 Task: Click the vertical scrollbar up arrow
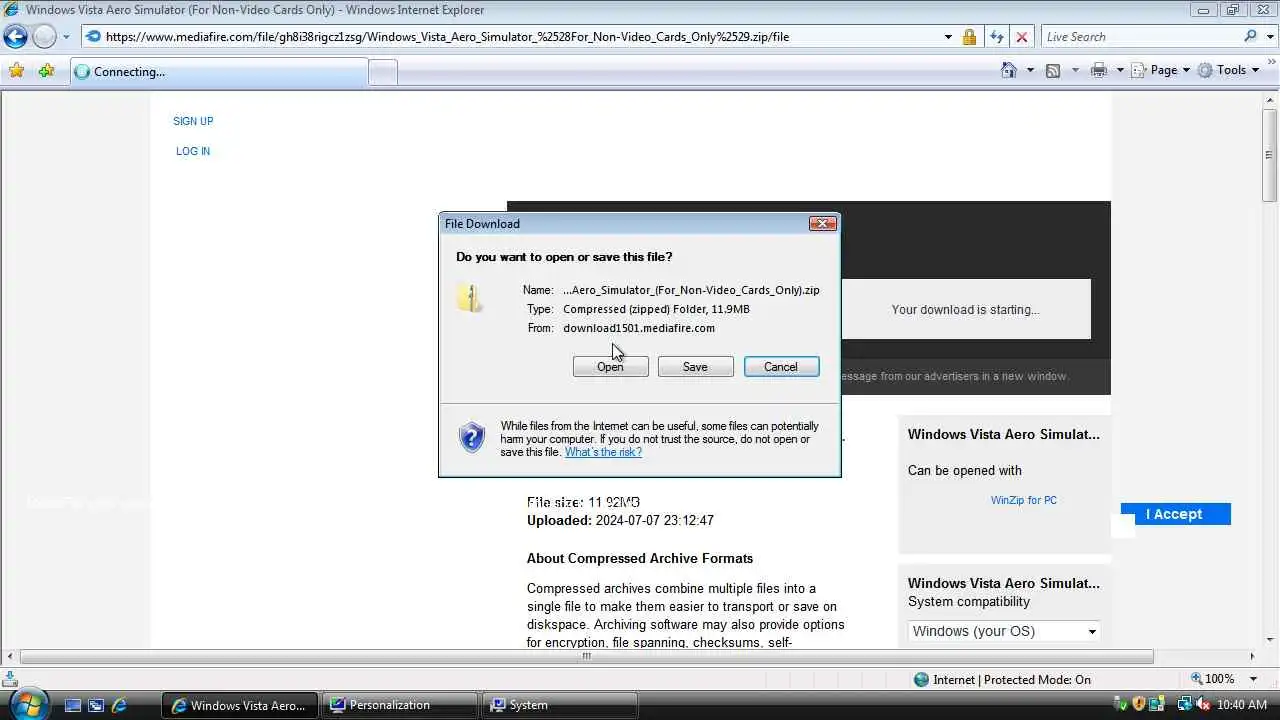coord(1270,99)
